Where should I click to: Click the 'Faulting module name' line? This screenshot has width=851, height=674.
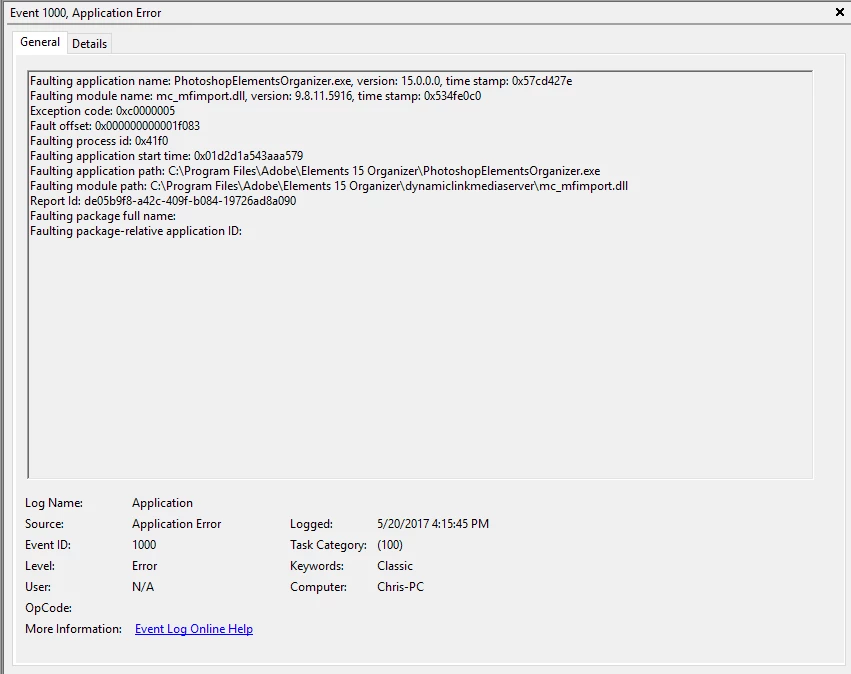coord(255,96)
